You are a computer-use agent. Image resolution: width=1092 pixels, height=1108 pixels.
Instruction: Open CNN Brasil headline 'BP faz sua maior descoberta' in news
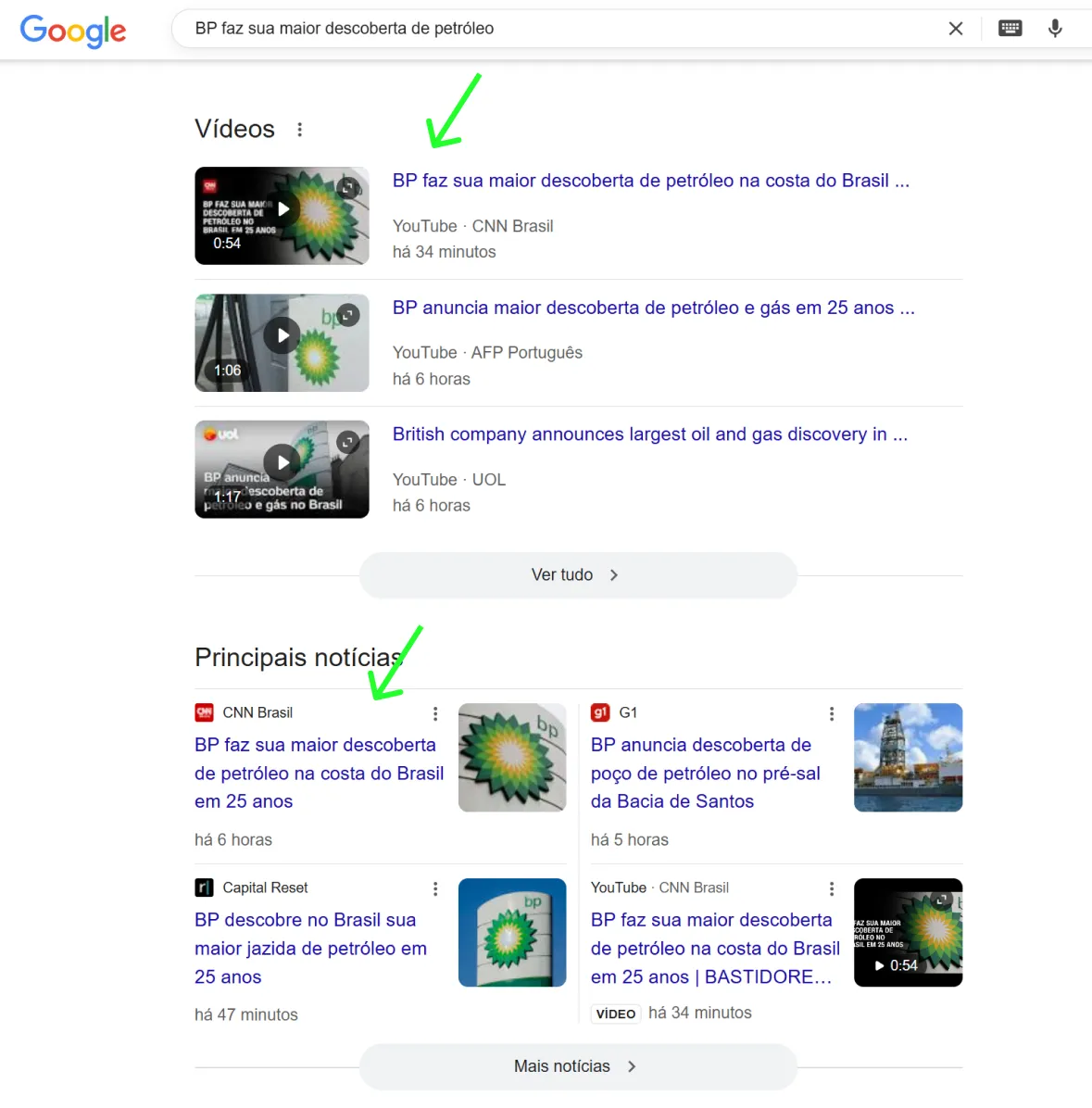pos(320,773)
